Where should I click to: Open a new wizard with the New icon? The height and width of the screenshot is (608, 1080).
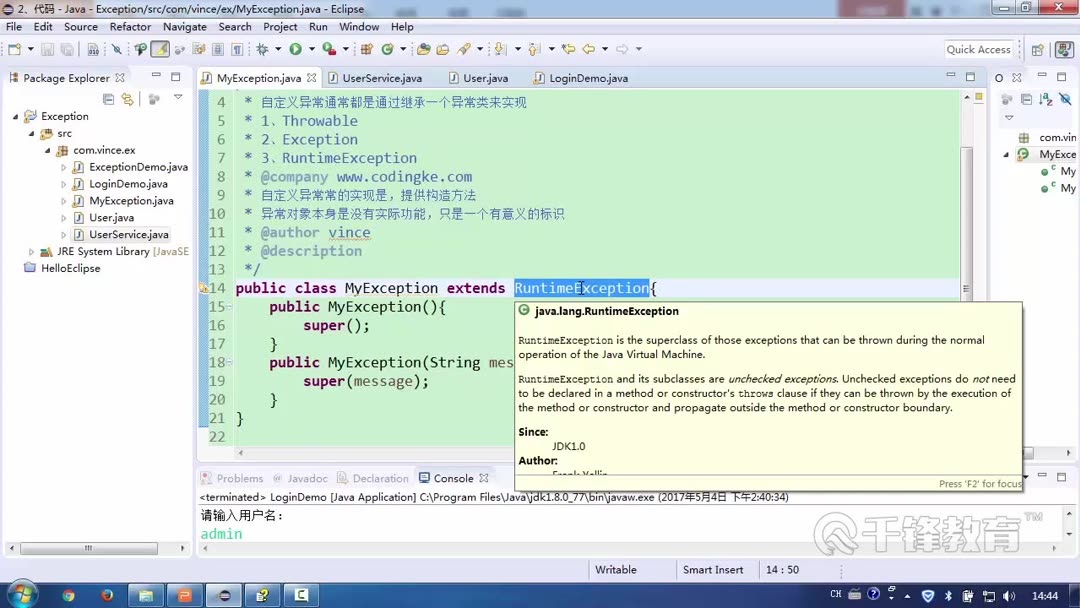pyautogui.click(x=12, y=48)
